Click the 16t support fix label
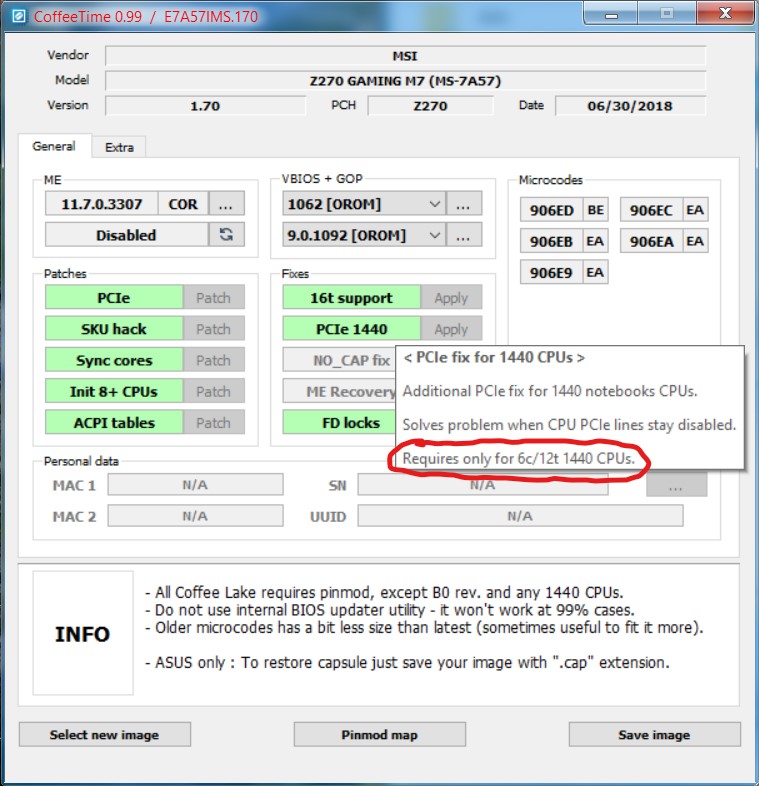759x786 pixels. pyautogui.click(x=351, y=298)
